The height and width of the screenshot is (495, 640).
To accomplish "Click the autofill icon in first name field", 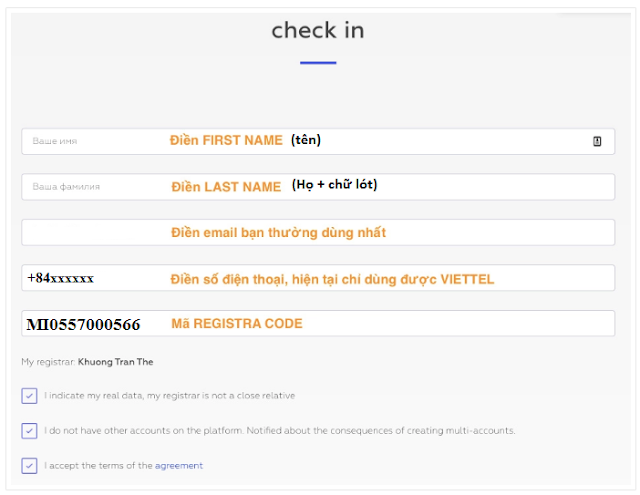I will click(597, 141).
